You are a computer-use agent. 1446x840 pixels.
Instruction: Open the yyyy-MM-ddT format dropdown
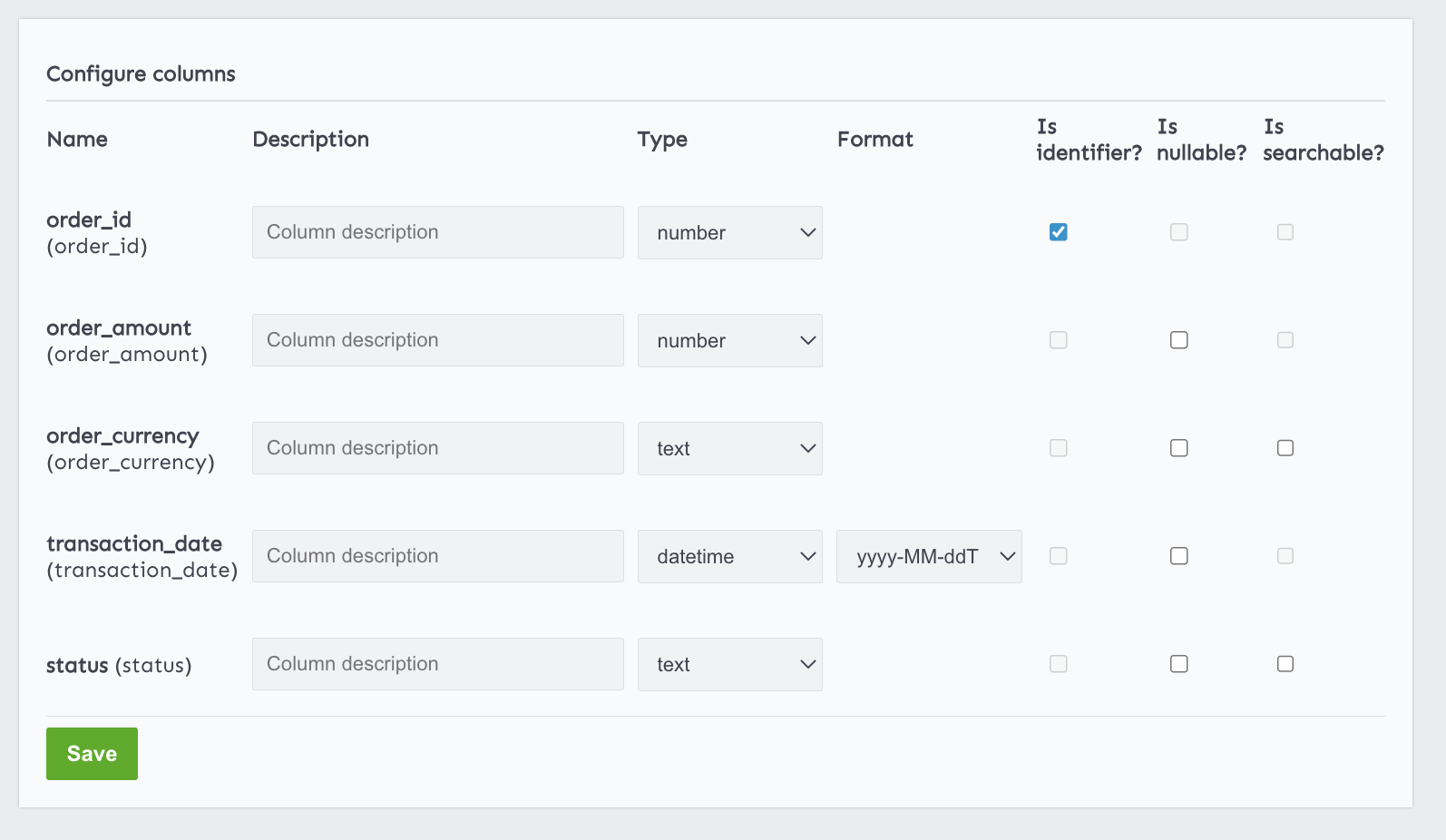click(x=929, y=557)
